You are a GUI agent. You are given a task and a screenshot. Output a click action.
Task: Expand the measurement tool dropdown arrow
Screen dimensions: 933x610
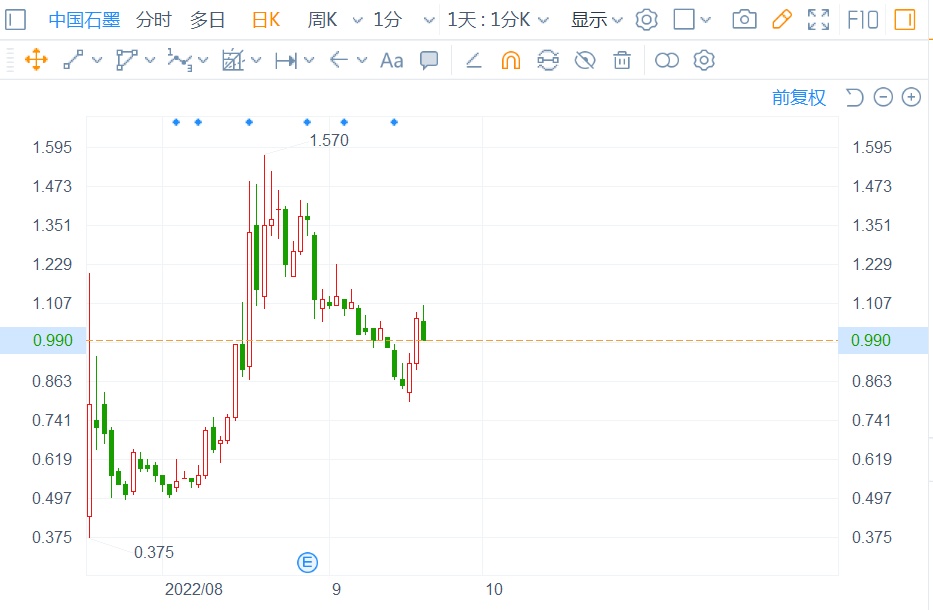tap(256, 60)
